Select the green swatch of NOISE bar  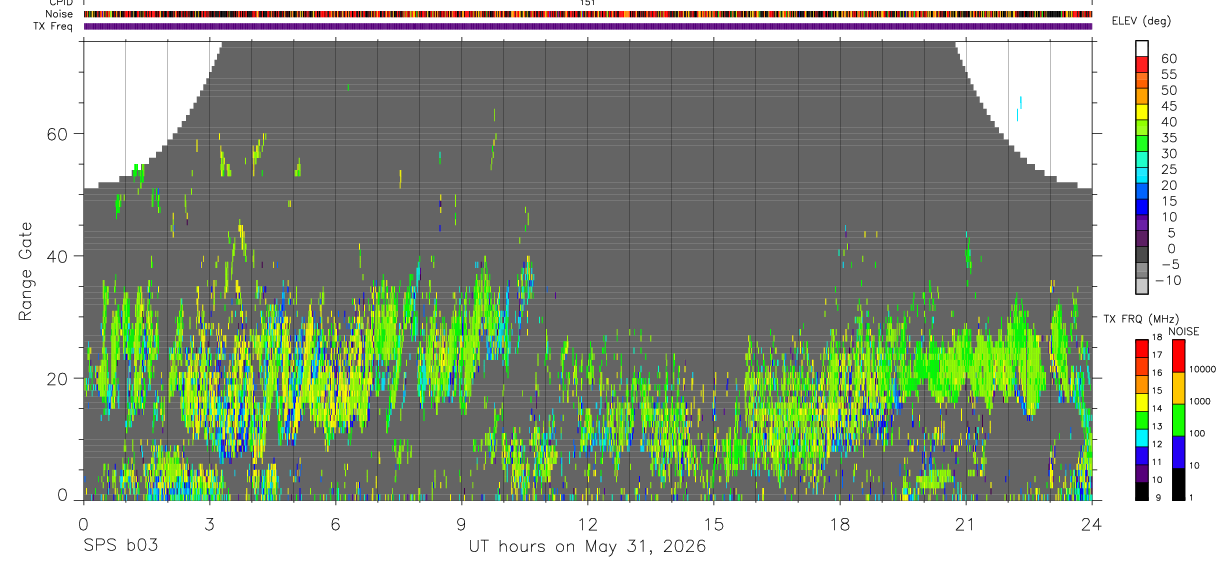[x=1178, y=419]
